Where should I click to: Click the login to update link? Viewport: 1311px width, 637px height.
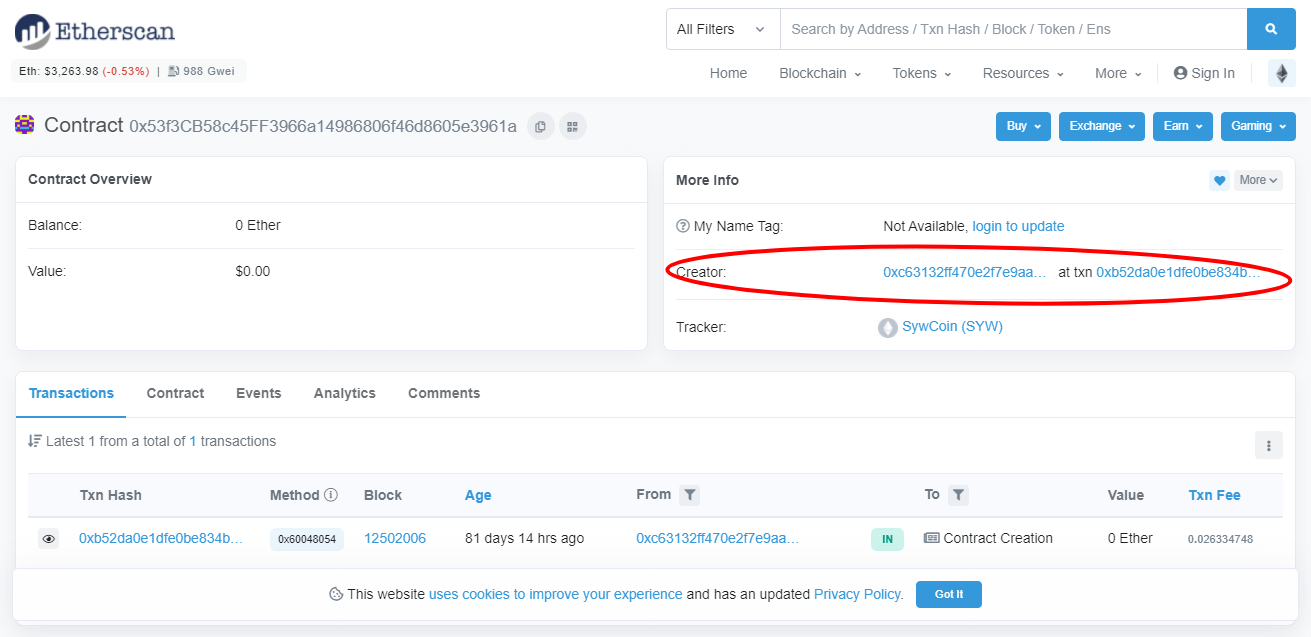(x=1018, y=226)
